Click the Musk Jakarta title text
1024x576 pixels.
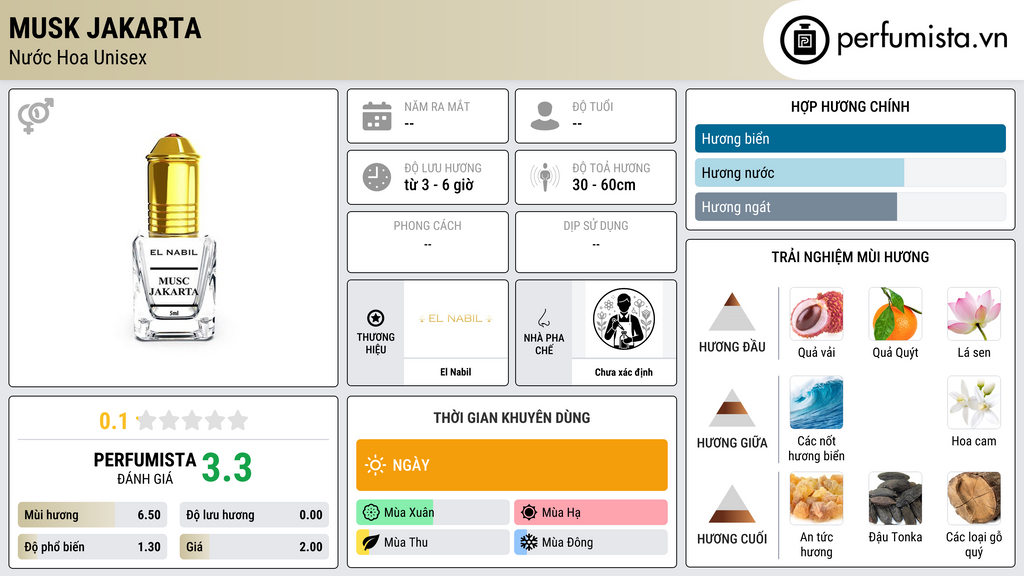pyautogui.click(x=105, y=28)
